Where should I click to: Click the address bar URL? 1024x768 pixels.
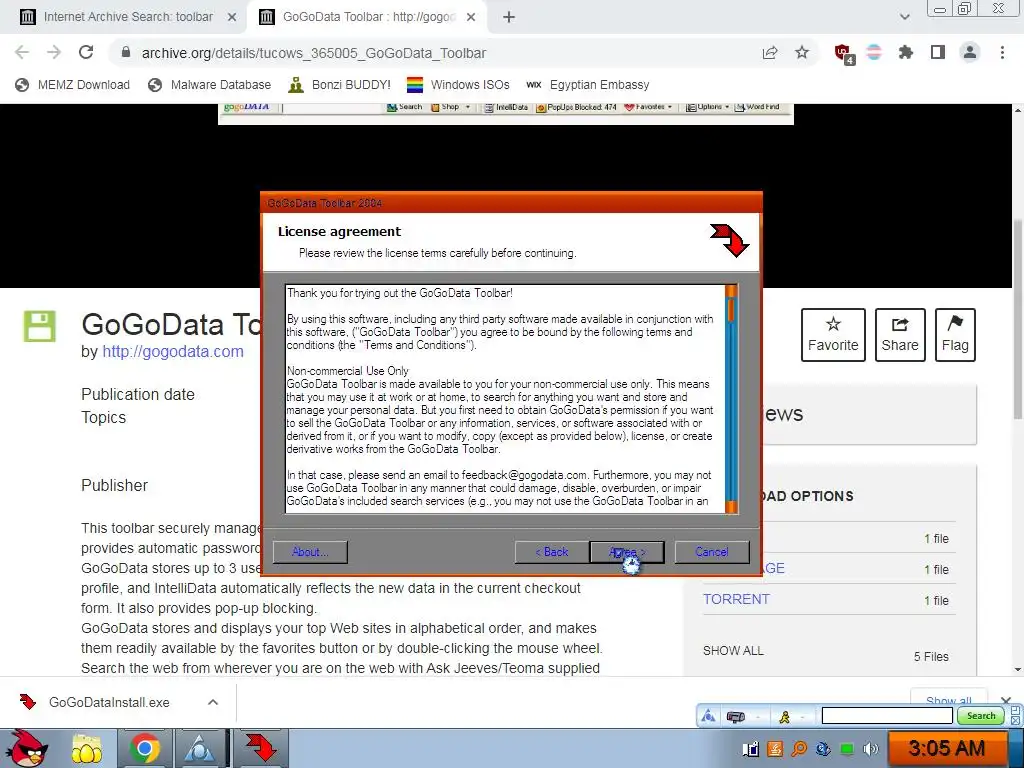coord(313,53)
